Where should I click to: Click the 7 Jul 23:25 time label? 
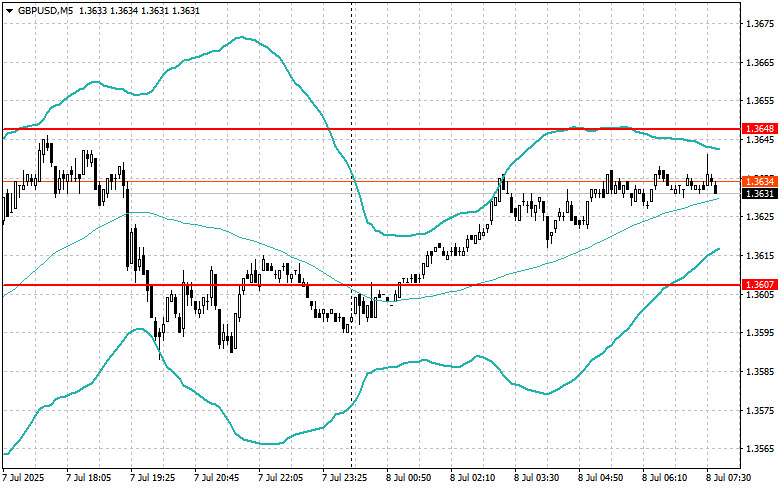coord(345,478)
